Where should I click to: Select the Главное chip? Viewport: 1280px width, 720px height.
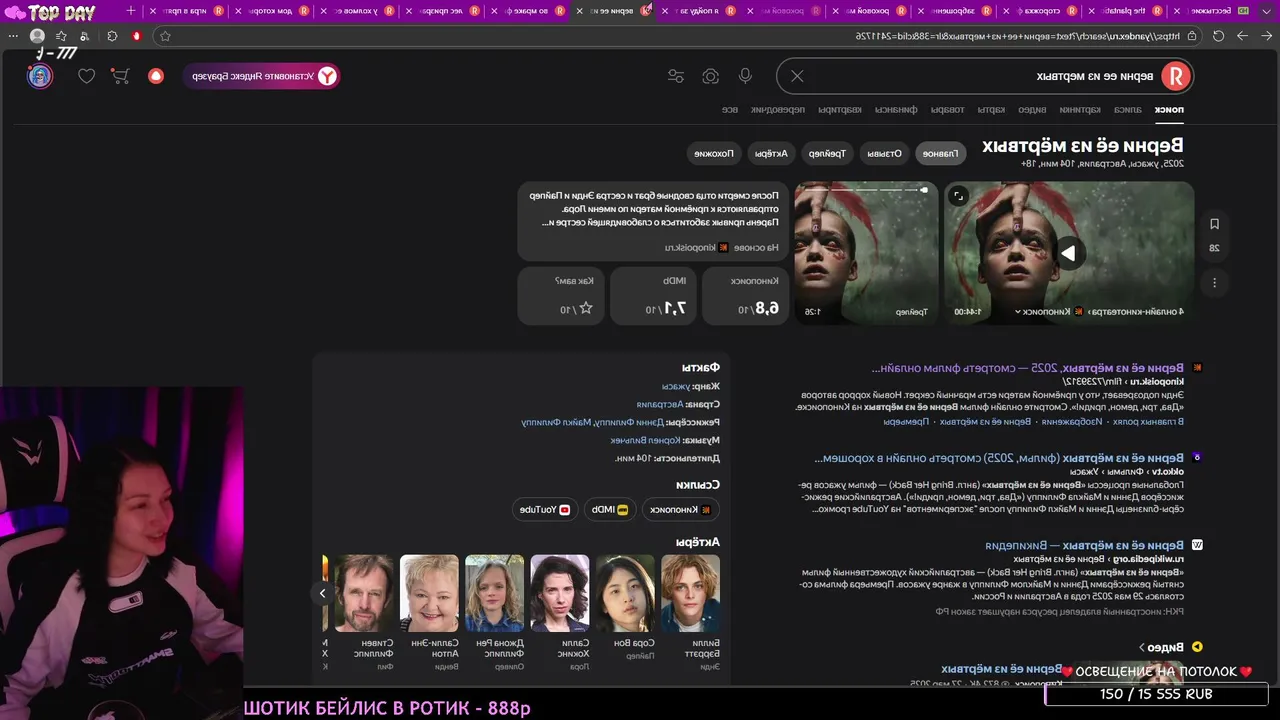(x=940, y=153)
